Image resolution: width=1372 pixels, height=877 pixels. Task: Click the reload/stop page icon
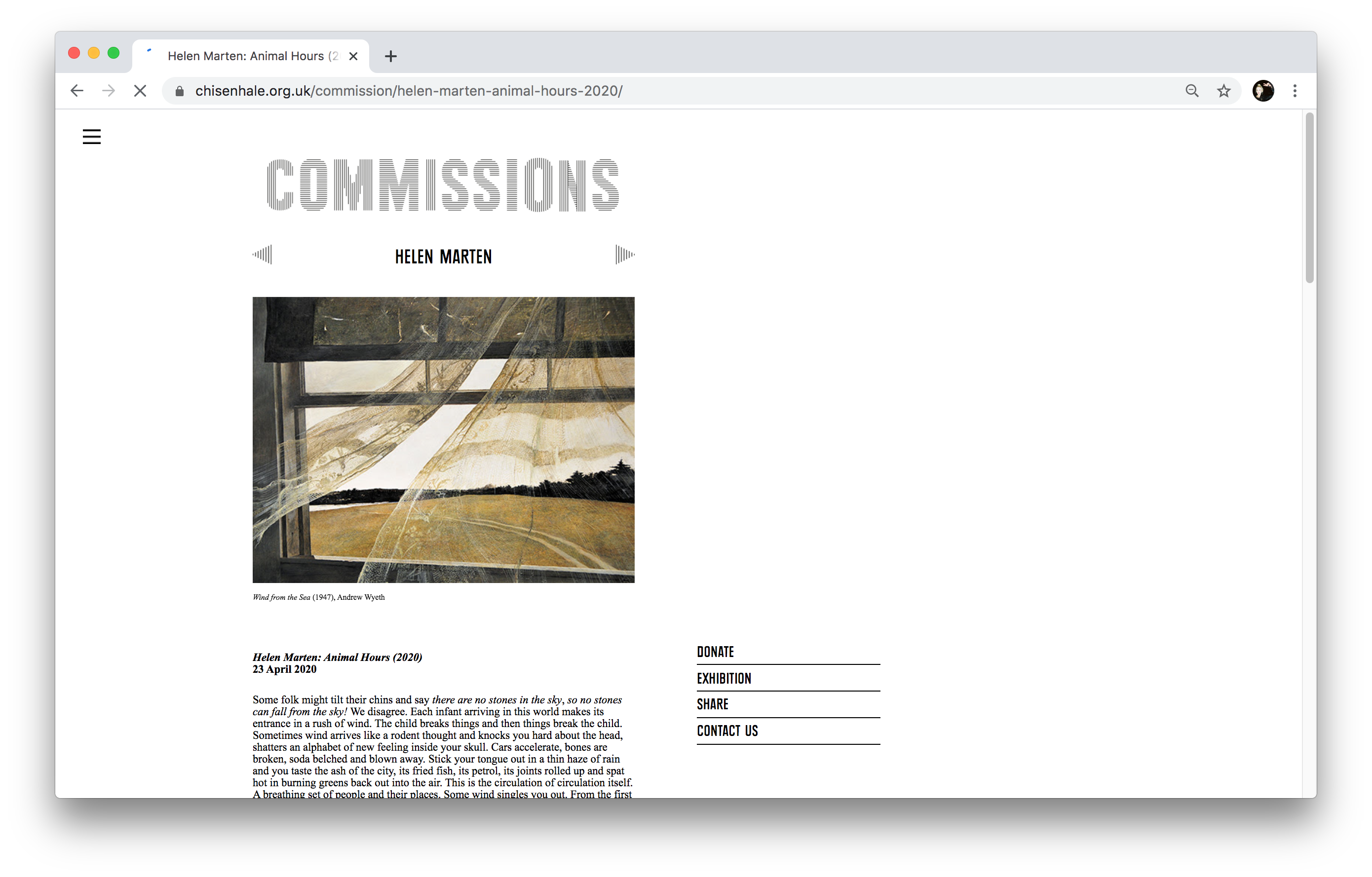140,91
